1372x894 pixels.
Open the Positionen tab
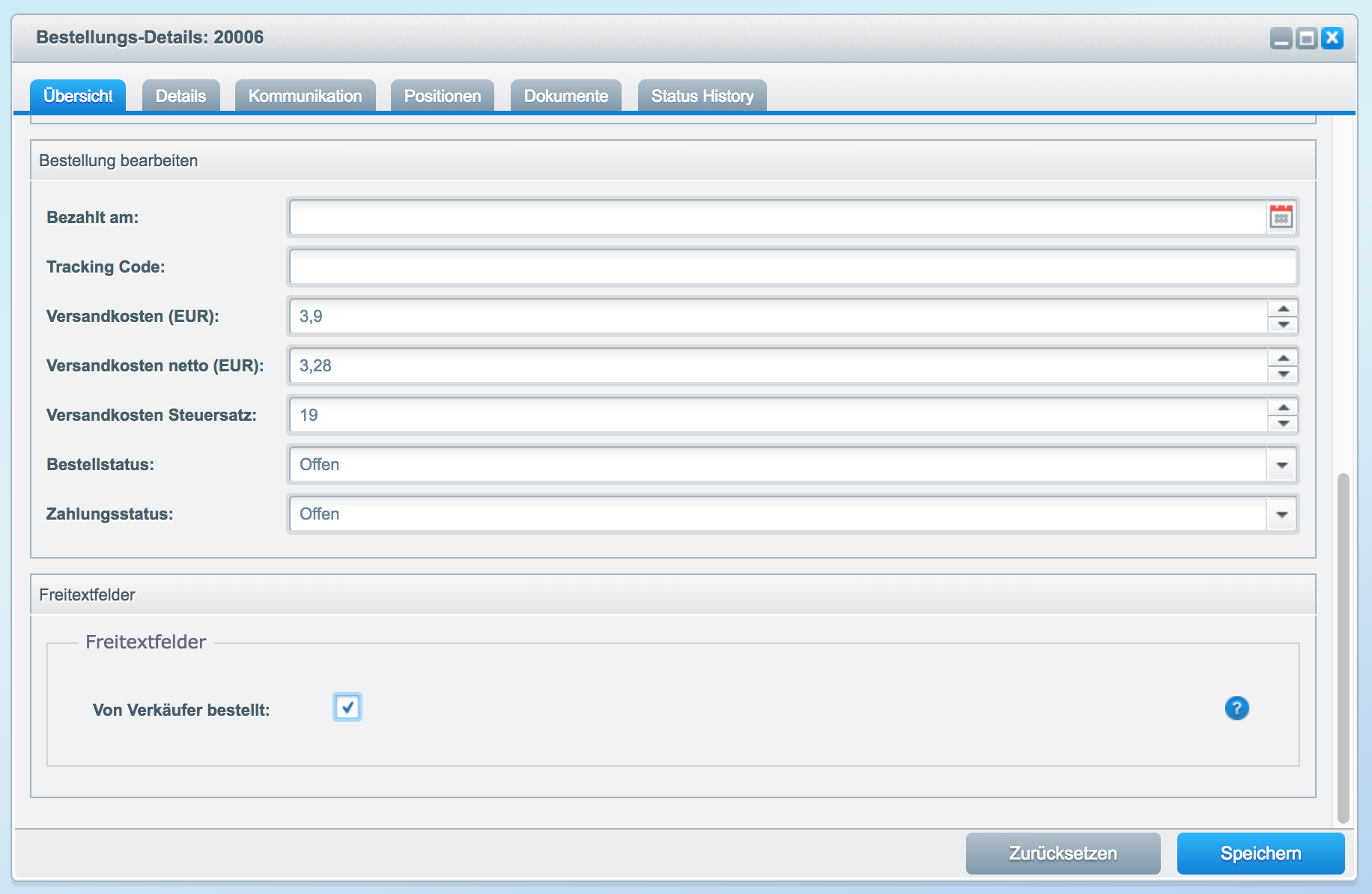coord(443,96)
